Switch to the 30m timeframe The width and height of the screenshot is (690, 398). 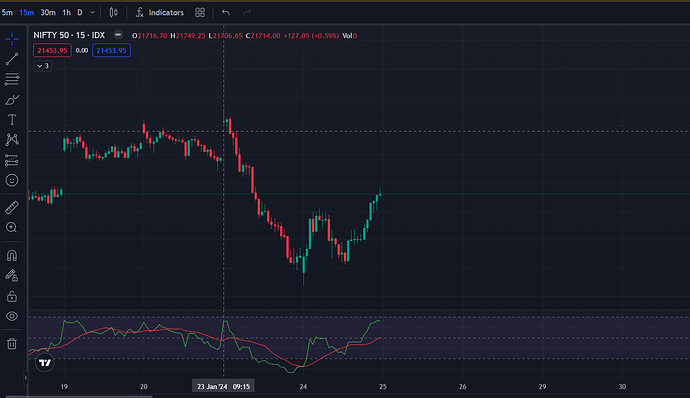pyautogui.click(x=48, y=13)
